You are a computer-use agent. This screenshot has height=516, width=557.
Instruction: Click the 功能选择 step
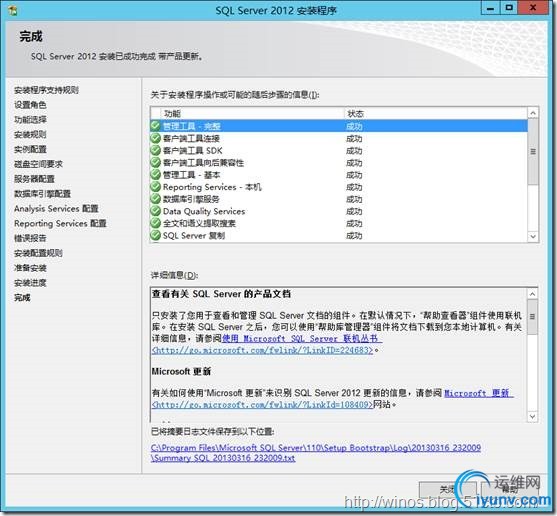coord(30,120)
